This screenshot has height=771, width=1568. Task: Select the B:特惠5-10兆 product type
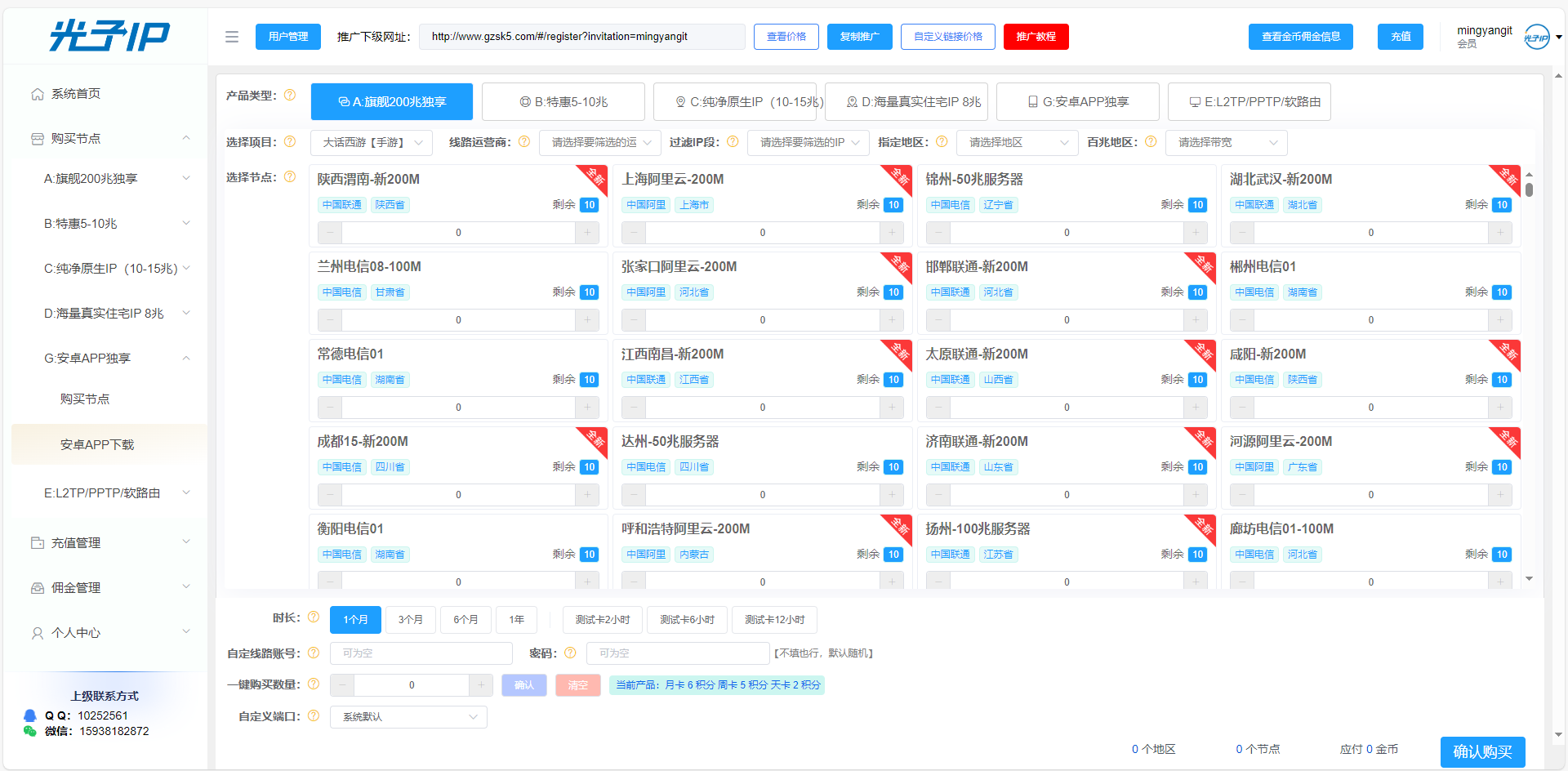point(563,101)
